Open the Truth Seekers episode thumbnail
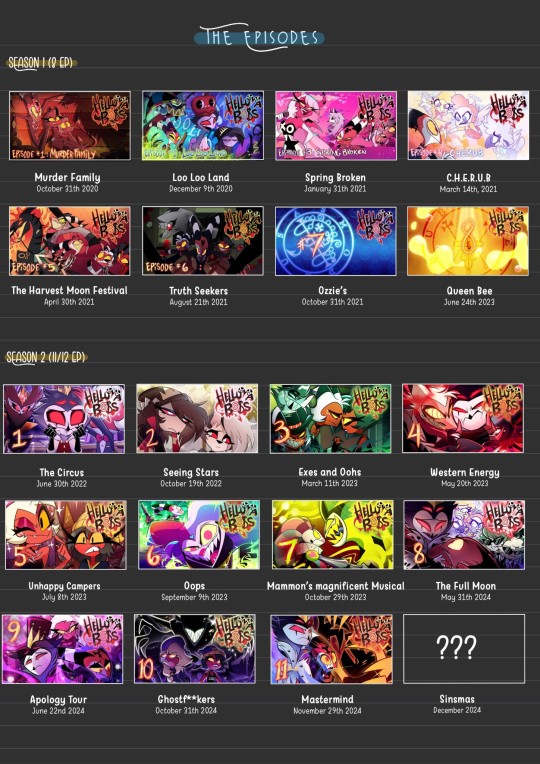540x764 pixels. [x=203, y=241]
